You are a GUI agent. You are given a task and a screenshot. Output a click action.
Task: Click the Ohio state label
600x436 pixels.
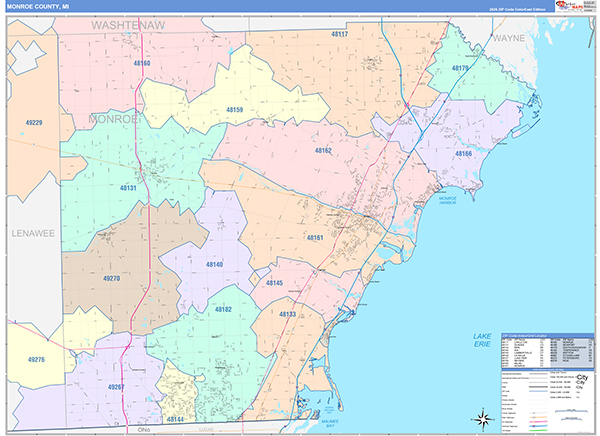(144, 429)
